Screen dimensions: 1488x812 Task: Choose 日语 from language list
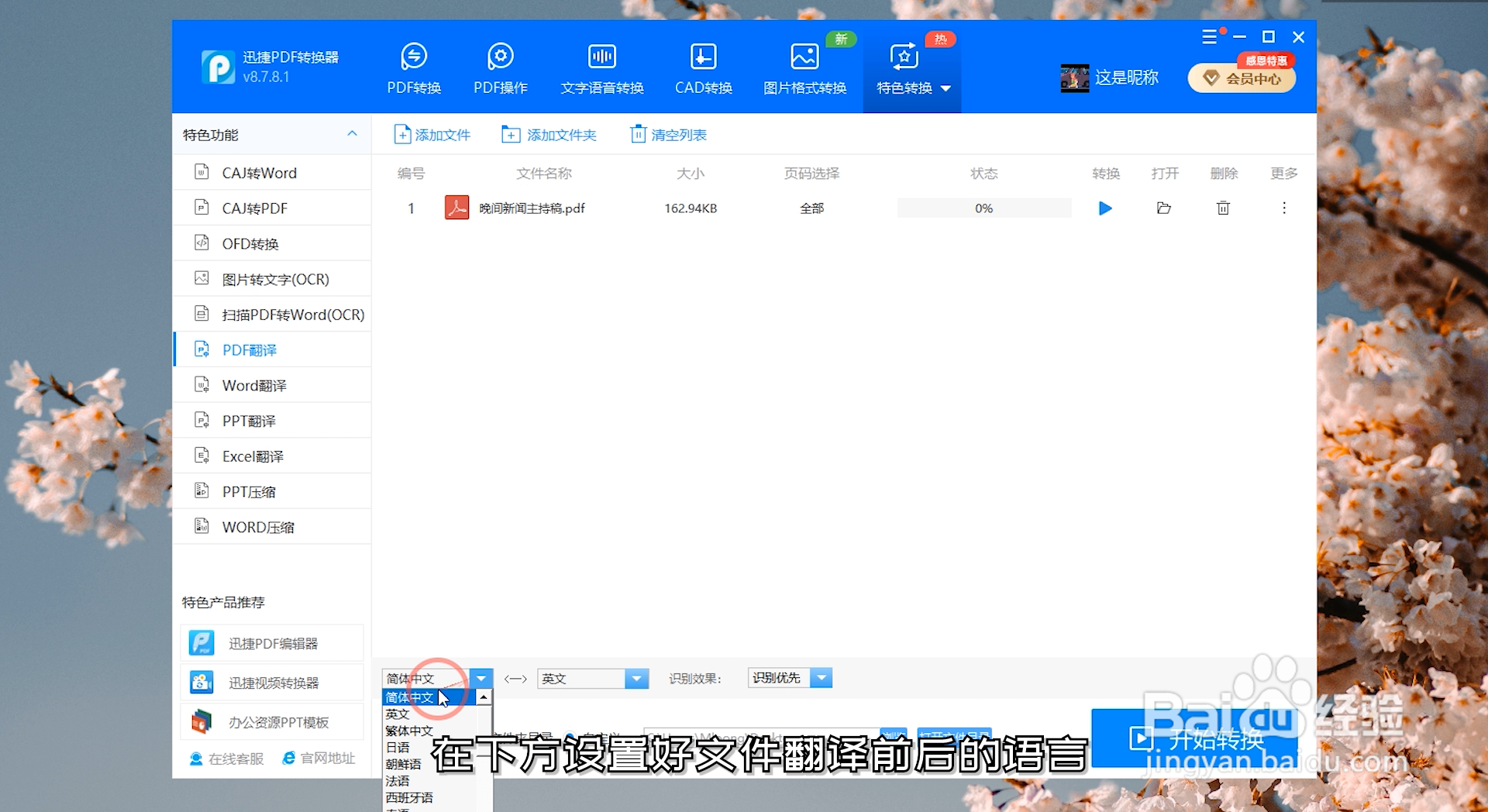[429, 747]
